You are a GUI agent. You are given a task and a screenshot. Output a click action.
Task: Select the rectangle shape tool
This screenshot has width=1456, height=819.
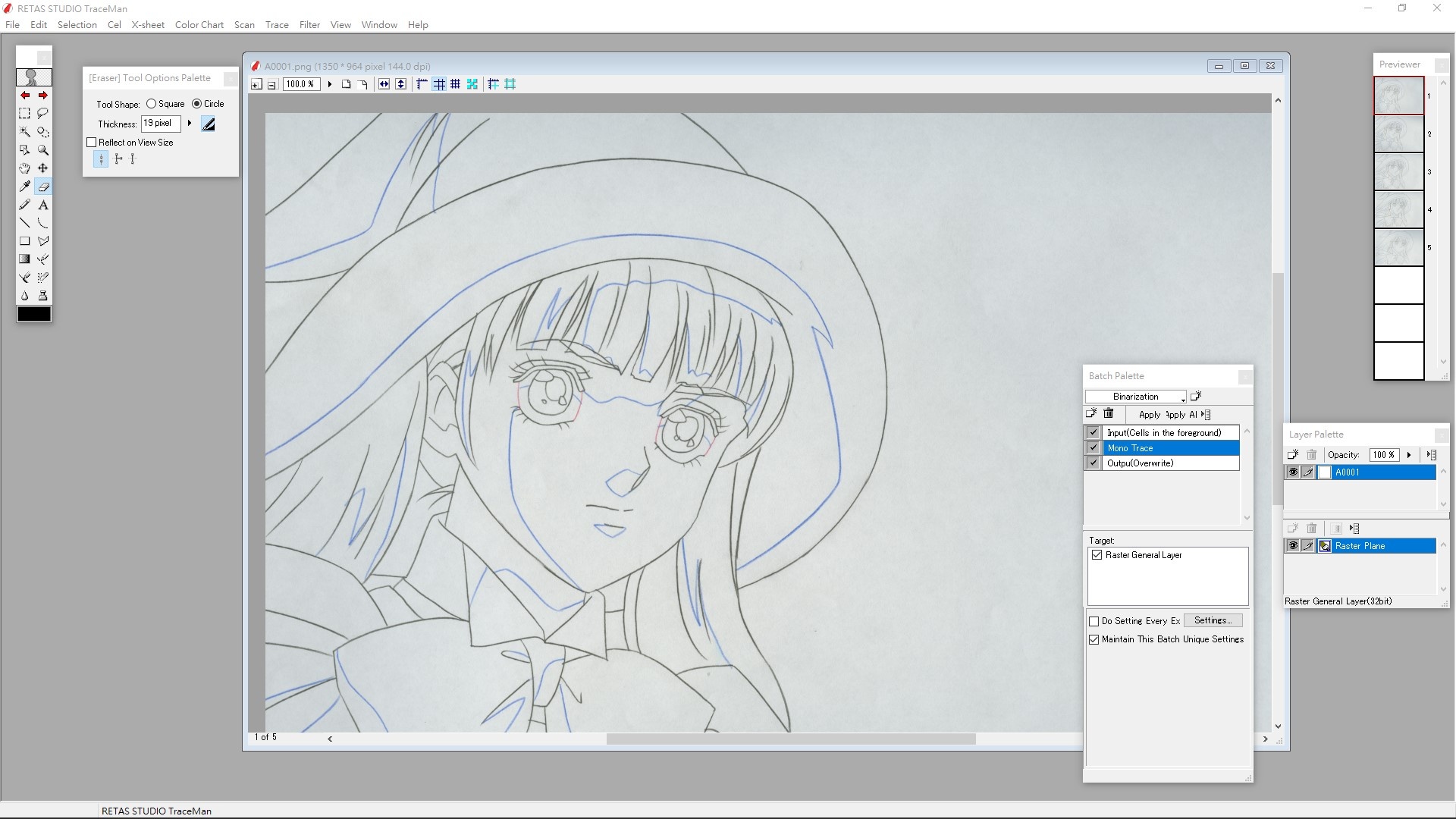pos(24,241)
